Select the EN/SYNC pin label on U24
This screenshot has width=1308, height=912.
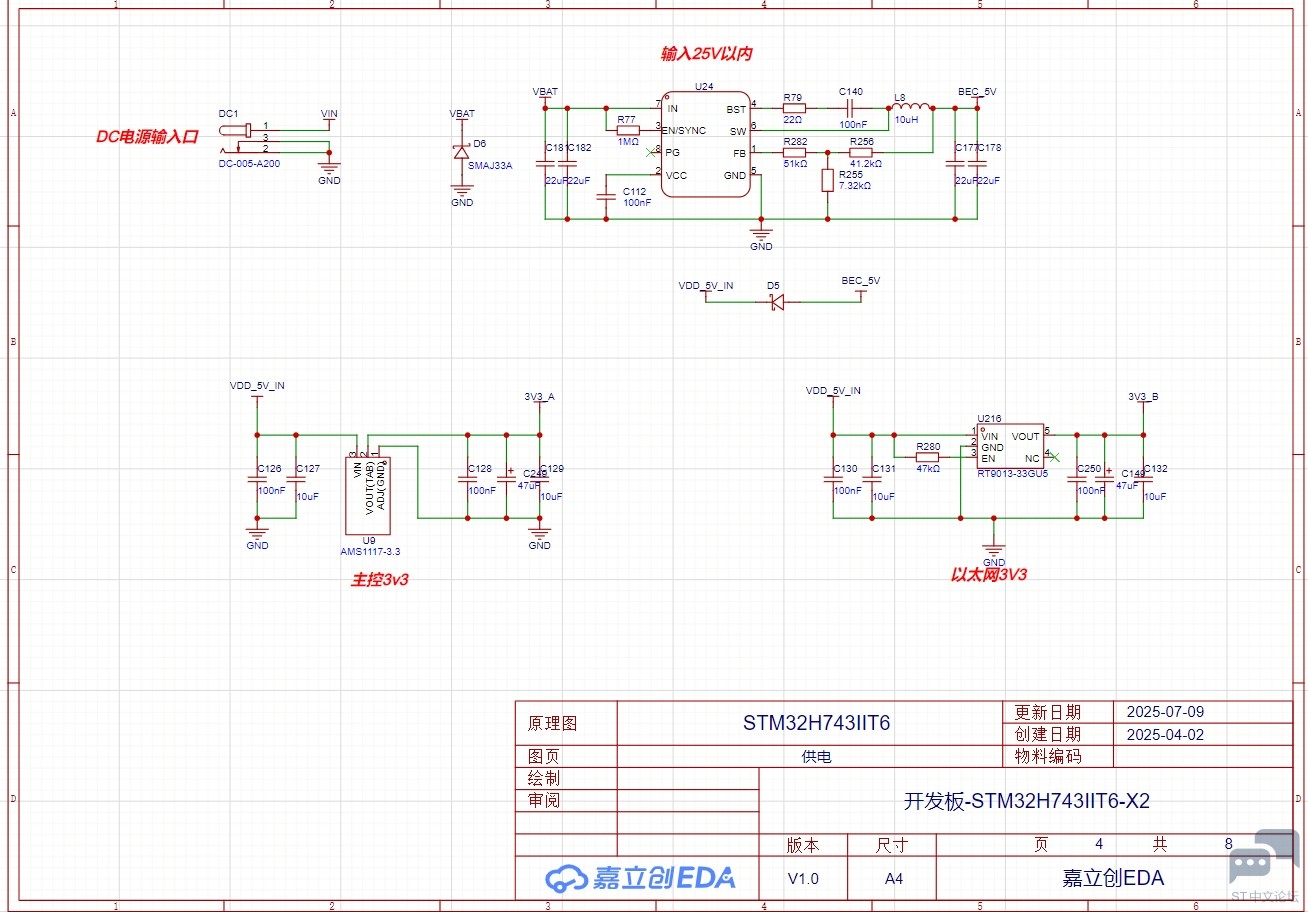pyautogui.click(x=685, y=131)
